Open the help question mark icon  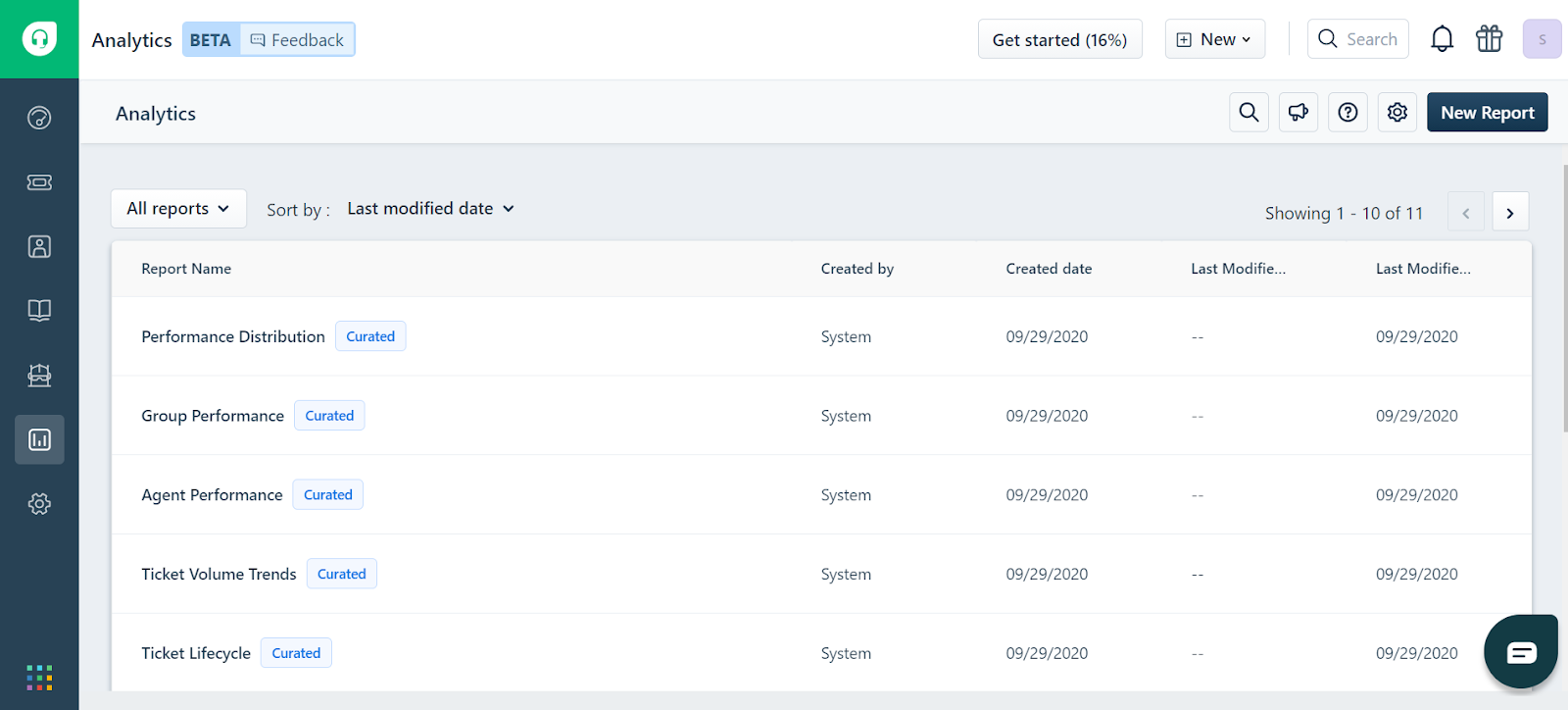click(x=1348, y=113)
